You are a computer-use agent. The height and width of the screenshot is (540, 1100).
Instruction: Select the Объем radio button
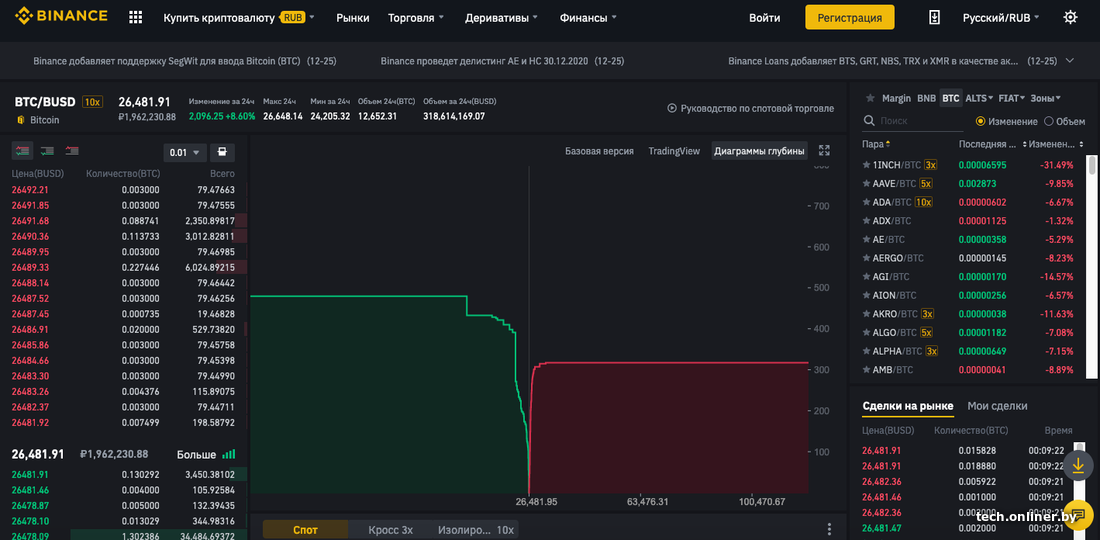pos(1049,121)
